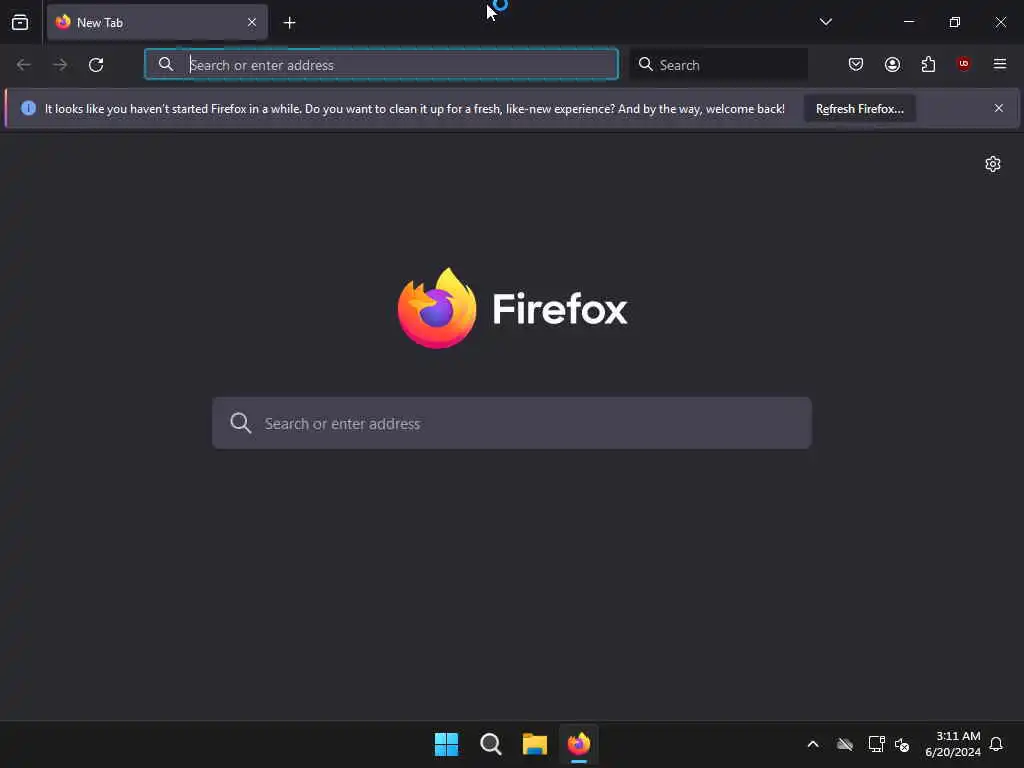Dismiss the Firefox refresh notification bar

(999, 108)
